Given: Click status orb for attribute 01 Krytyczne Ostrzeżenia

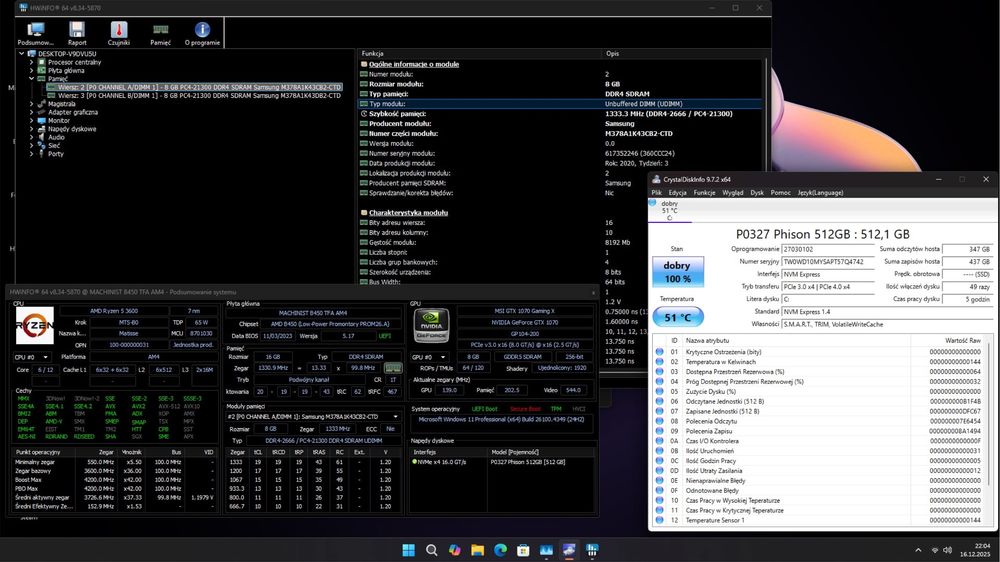Looking at the screenshot, I should click(x=659, y=351).
